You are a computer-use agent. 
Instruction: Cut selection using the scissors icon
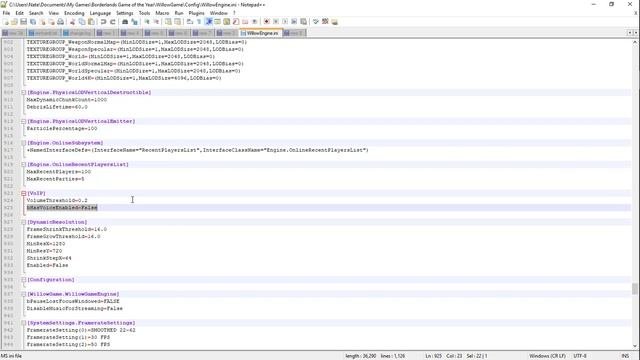tap(72, 22)
